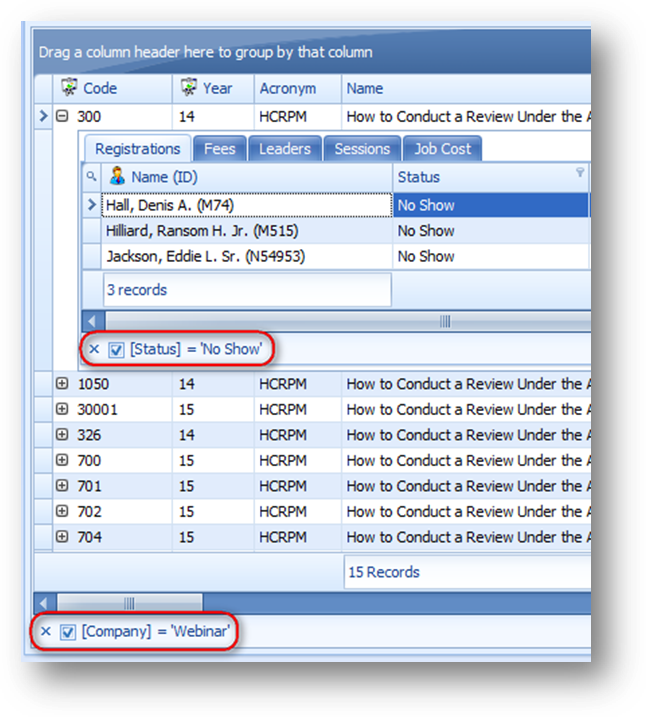Click the [Company] = 'Webinar' filter text
The height and width of the screenshot is (717, 646).
point(155,631)
